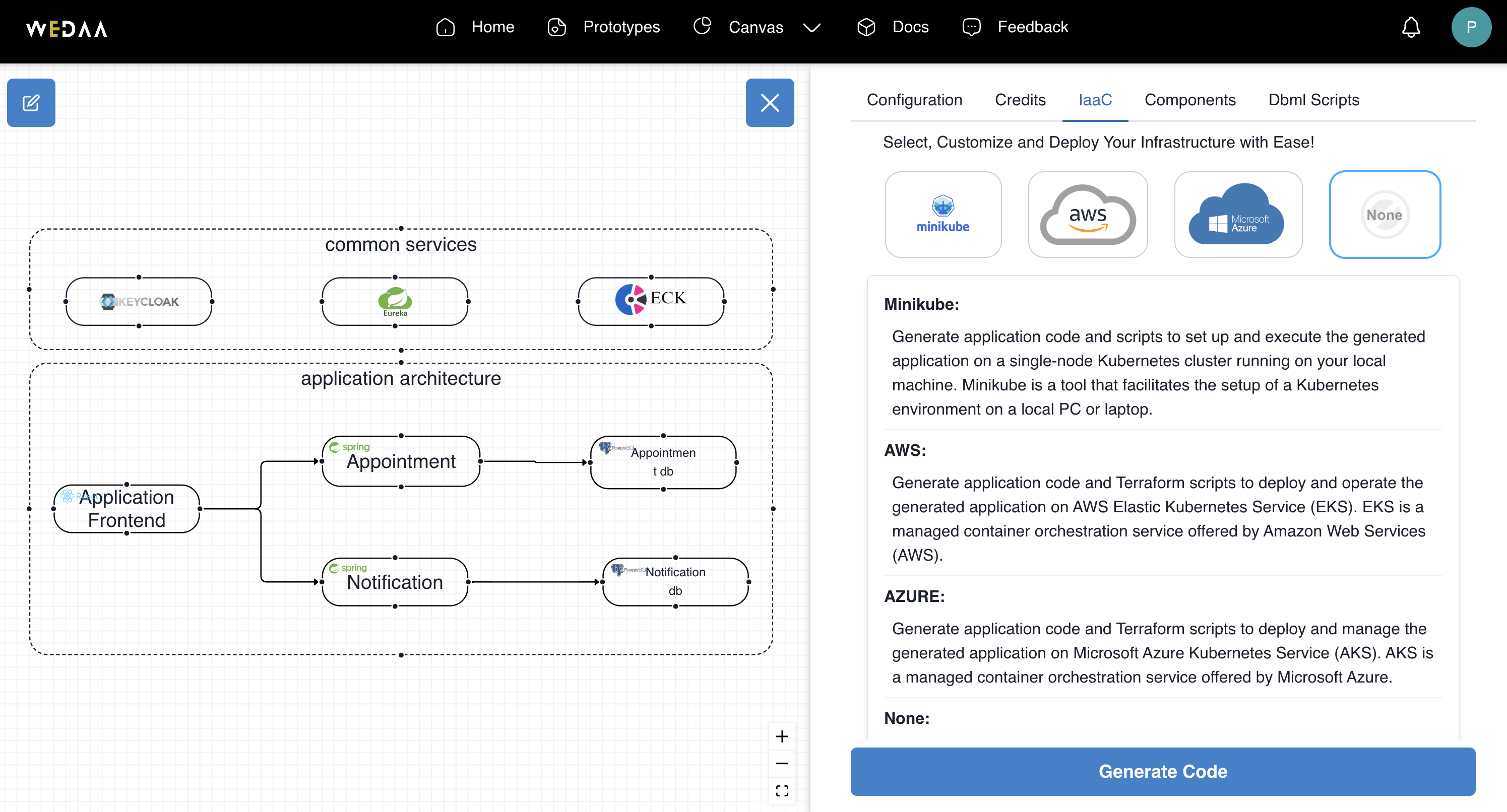Click the None: description heading
Screen dimensions: 1507x812
907,718
